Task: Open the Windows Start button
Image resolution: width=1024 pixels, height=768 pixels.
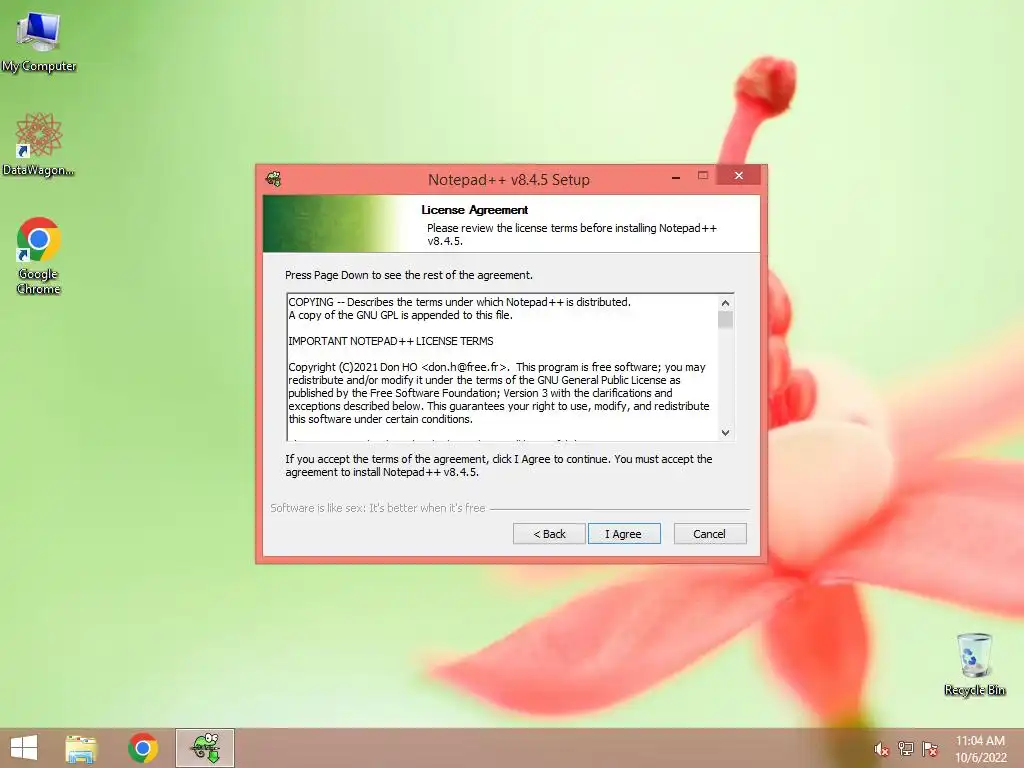Action: [x=24, y=748]
